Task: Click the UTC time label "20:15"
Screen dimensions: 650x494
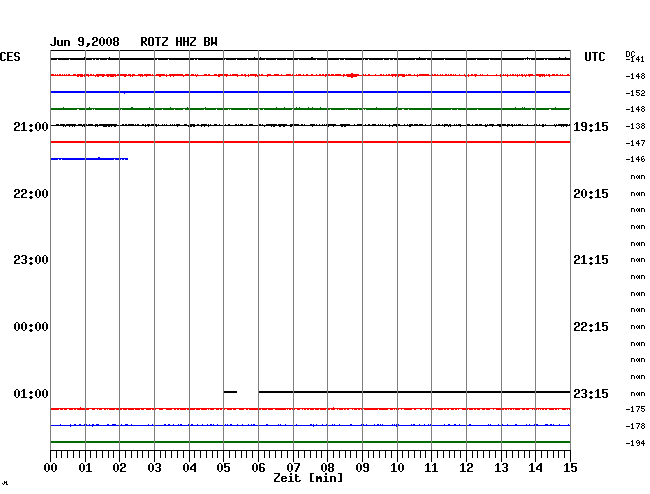Action: tap(591, 194)
